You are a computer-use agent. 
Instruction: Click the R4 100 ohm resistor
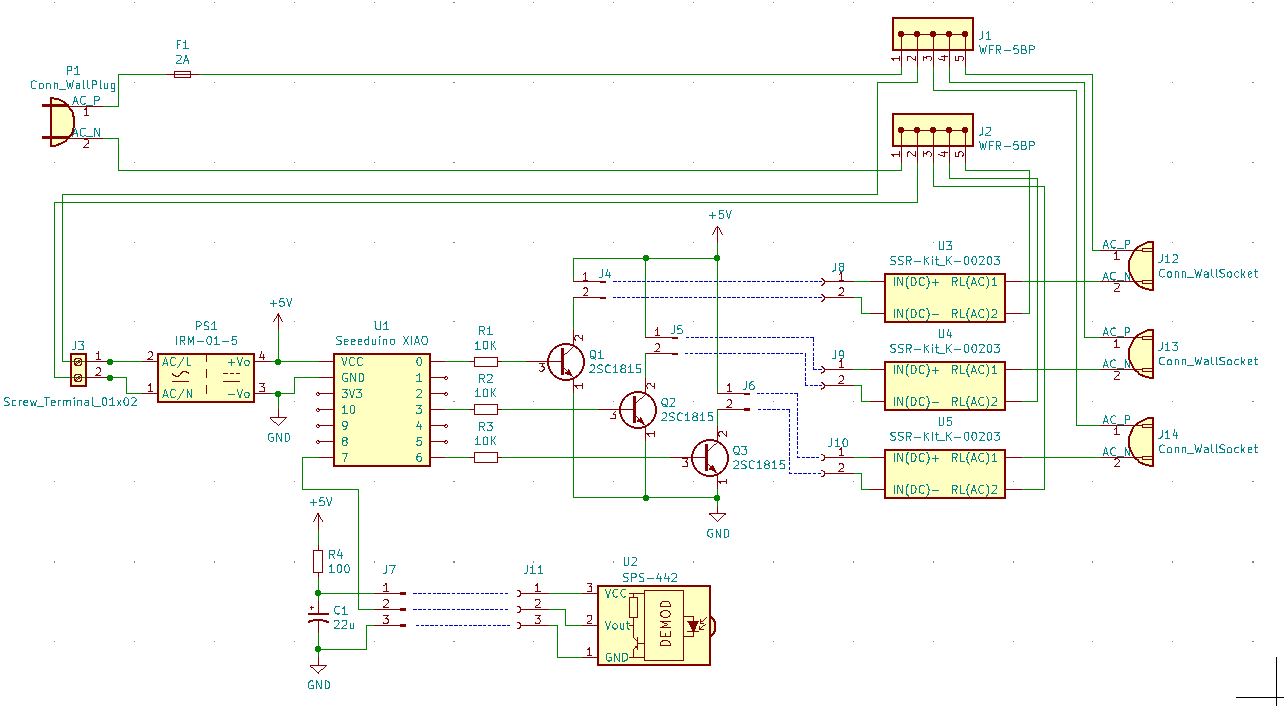click(x=318, y=561)
